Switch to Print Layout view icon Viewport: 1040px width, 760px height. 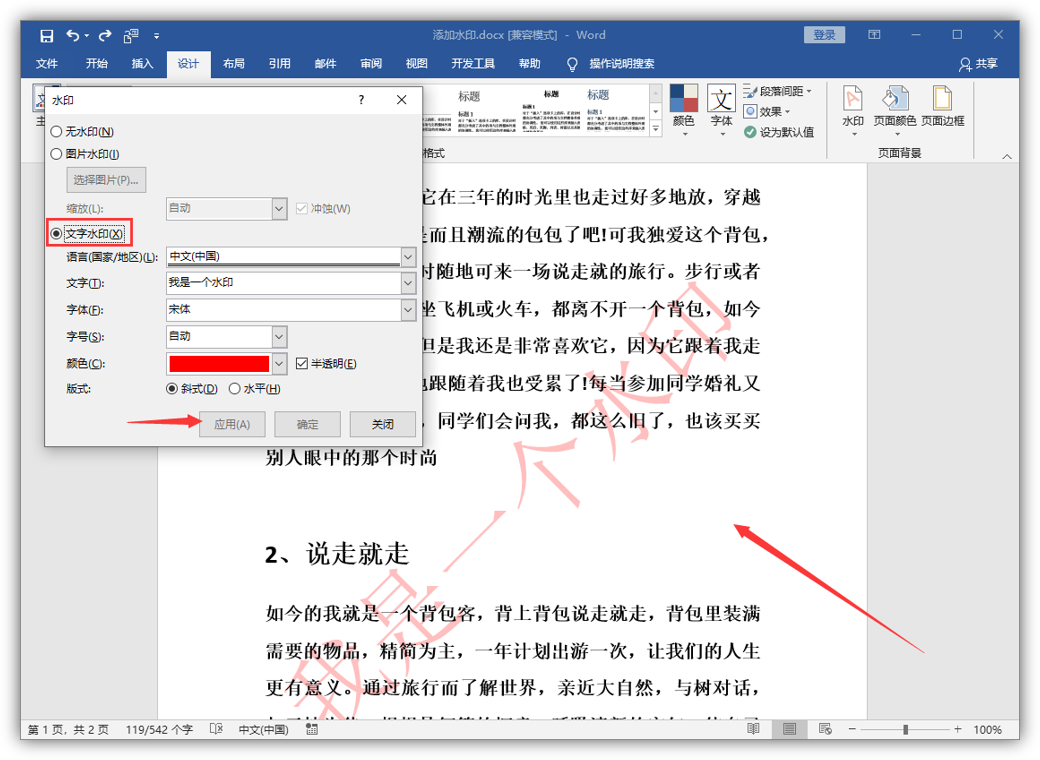pos(789,729)
